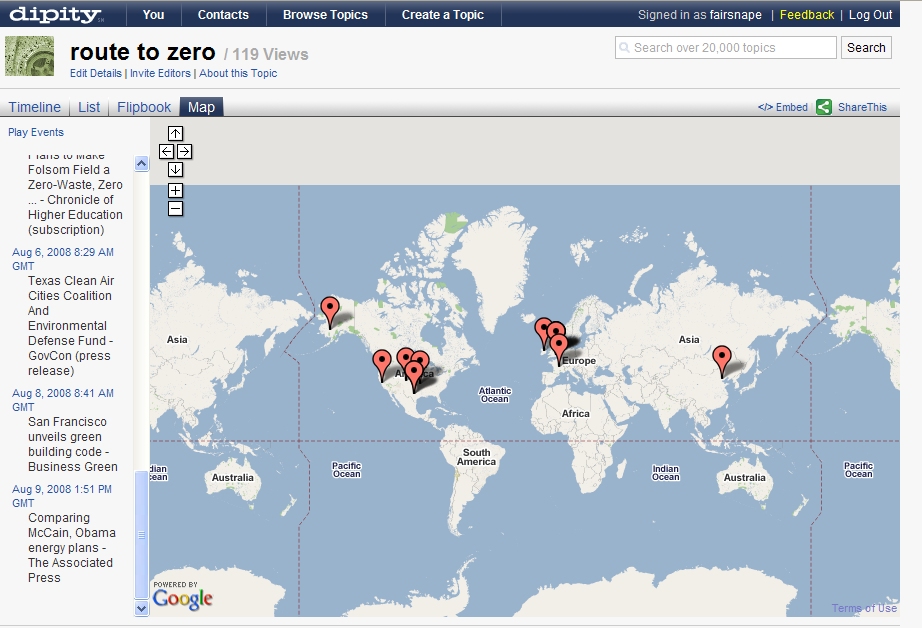The image size is (922, 628).
Task: Click the Embed link
Action: click(783, 107)
